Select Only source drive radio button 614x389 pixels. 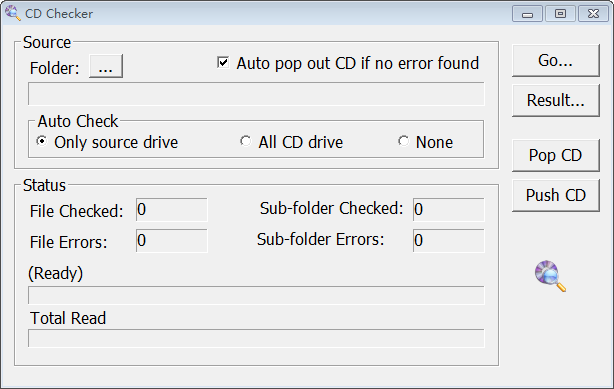42,141
